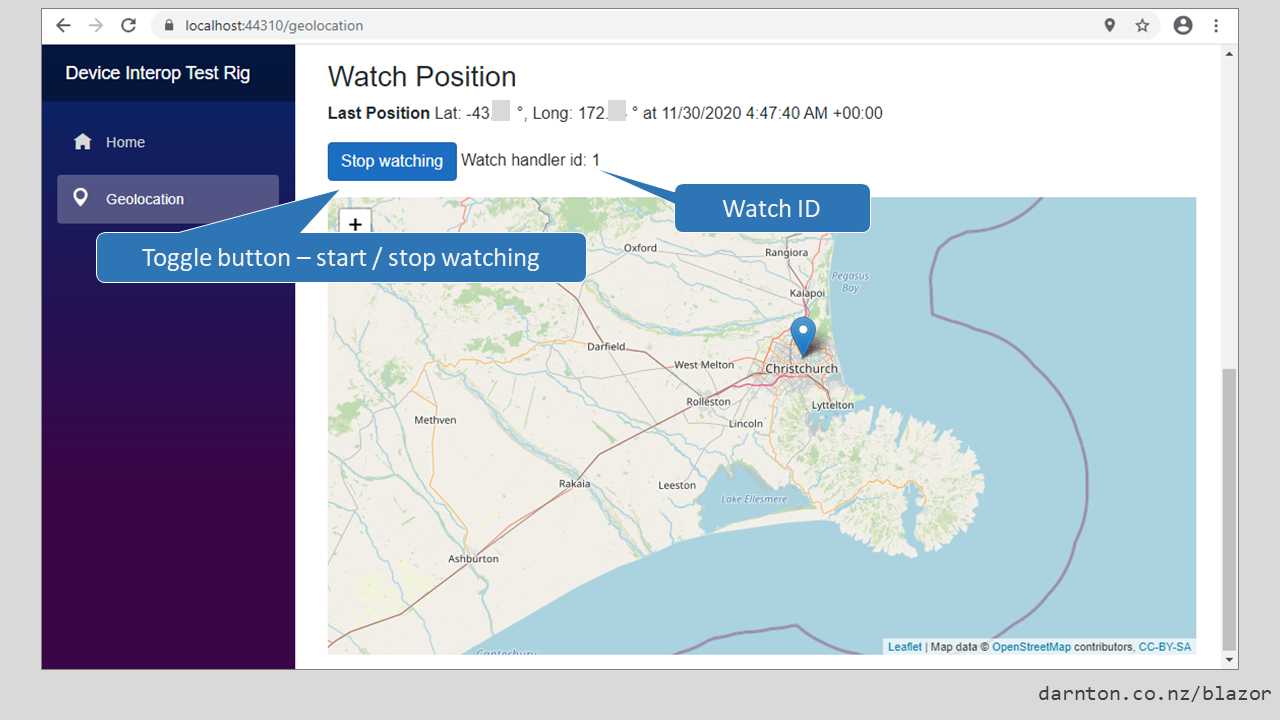
Task: Click the browser forward arrow
Action: tap(95, 26)
